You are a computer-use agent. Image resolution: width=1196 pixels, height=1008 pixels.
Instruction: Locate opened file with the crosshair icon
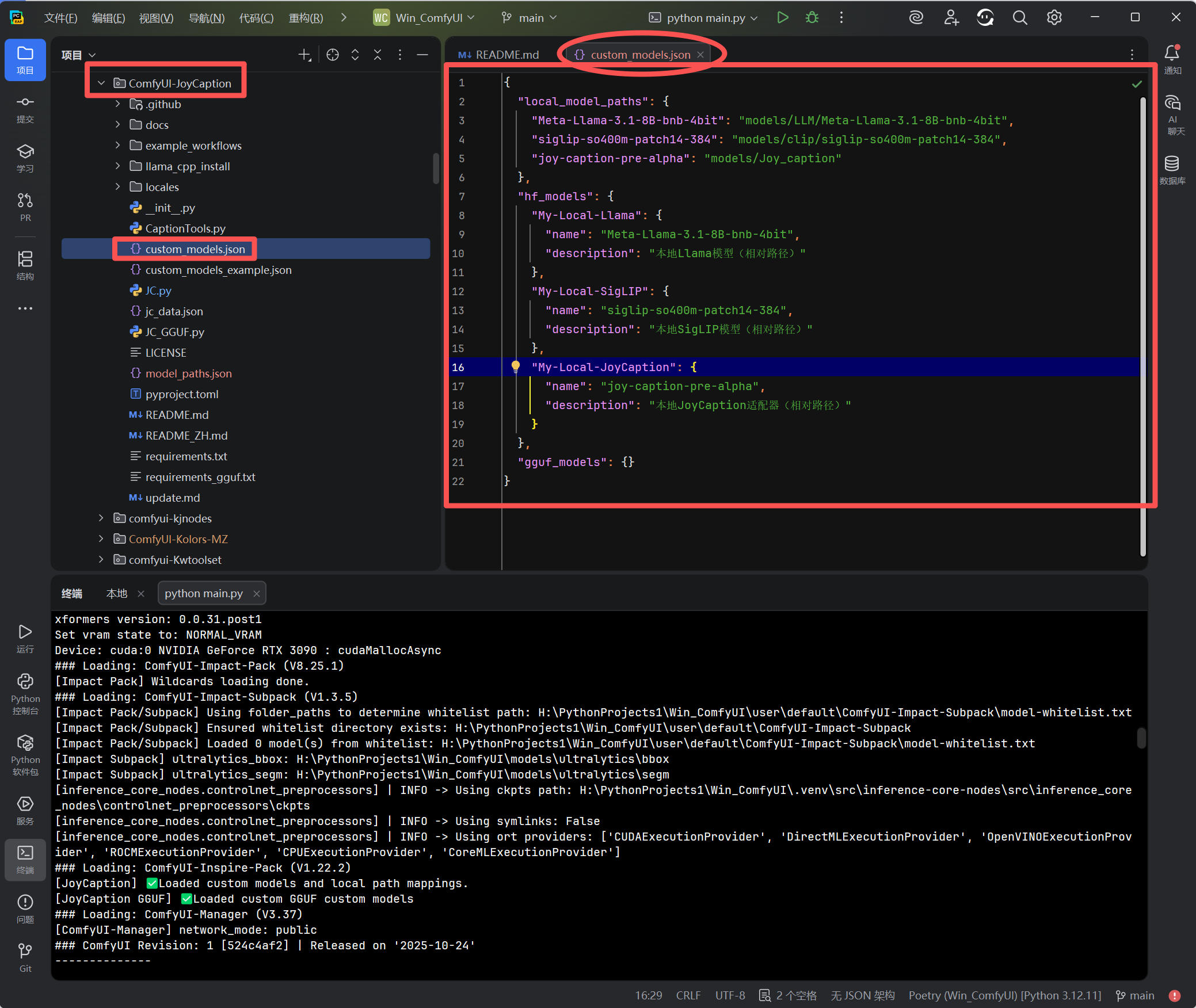point(333,55)
